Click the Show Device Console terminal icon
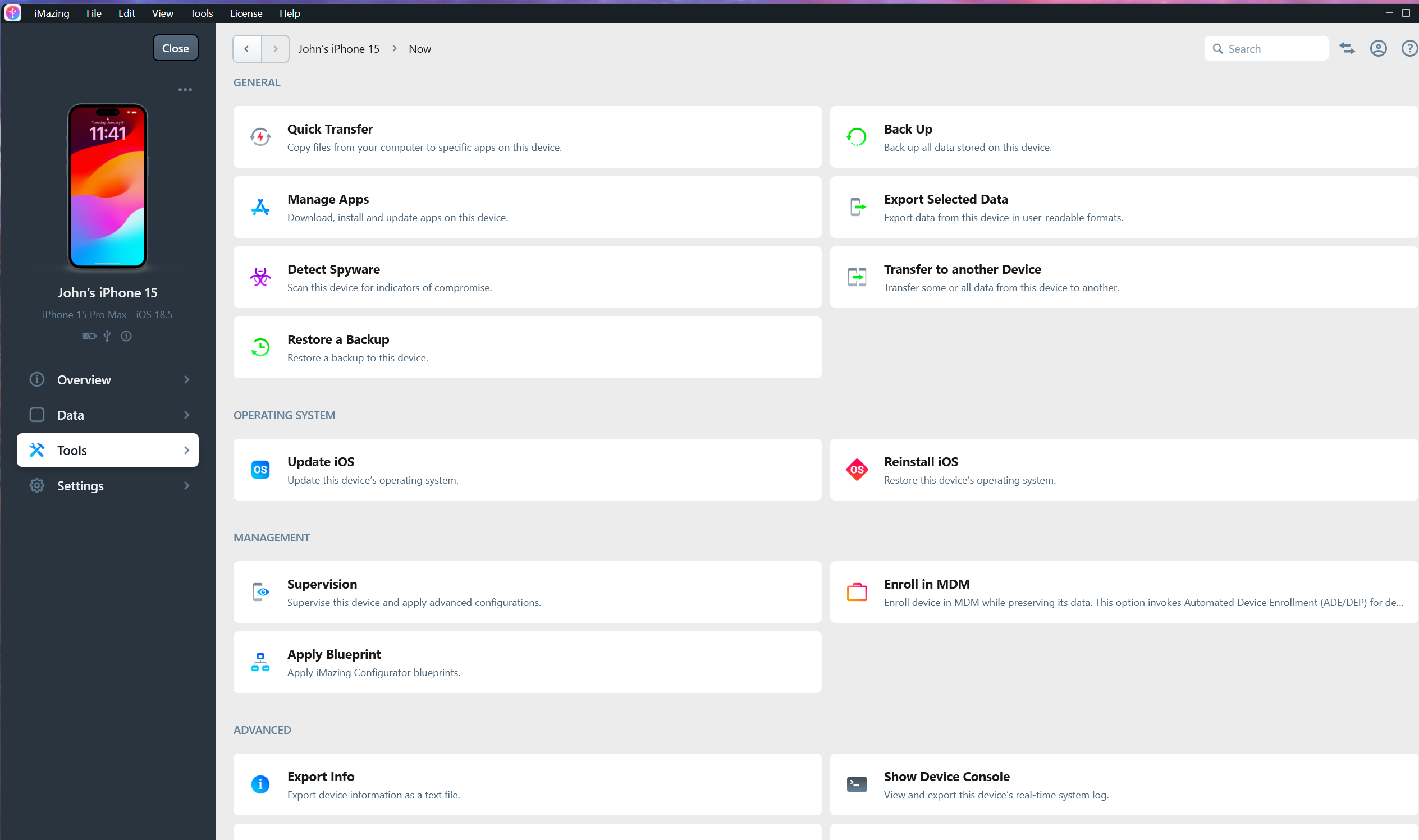 point(857,784)
